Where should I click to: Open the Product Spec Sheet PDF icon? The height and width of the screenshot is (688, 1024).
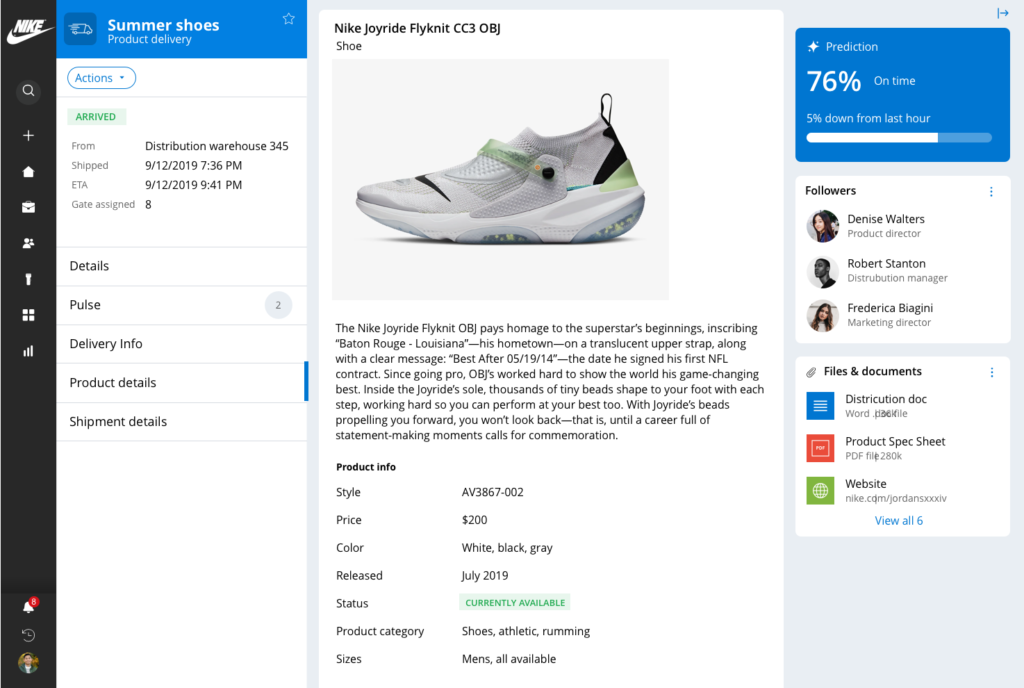point(820,448)
